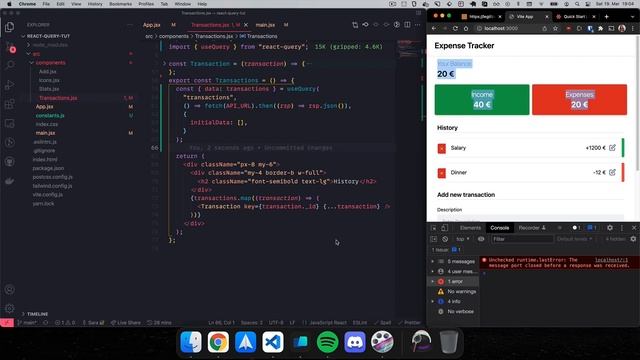
Task: Switch to App.jsx editor tab
Action: [152, 25]
